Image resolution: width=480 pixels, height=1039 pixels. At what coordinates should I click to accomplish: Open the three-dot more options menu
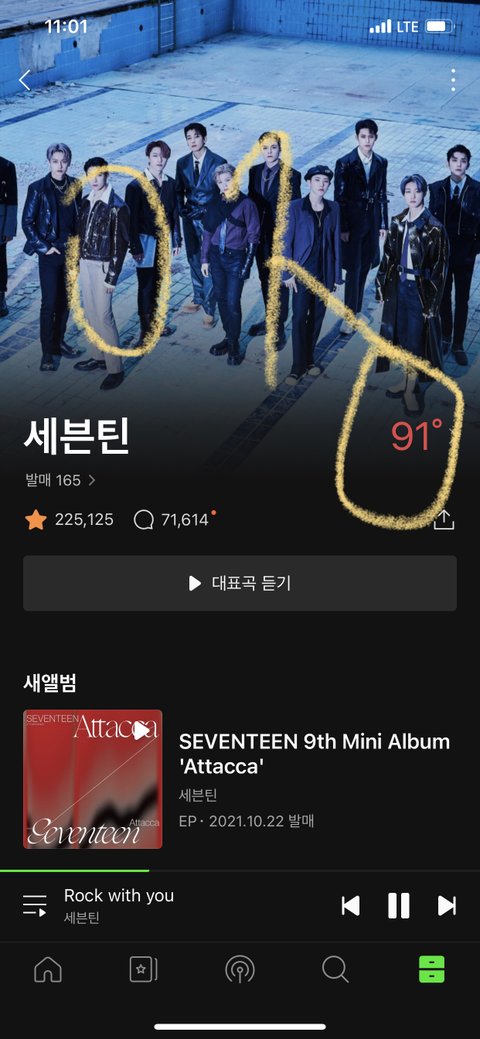(x=453, y=80)
